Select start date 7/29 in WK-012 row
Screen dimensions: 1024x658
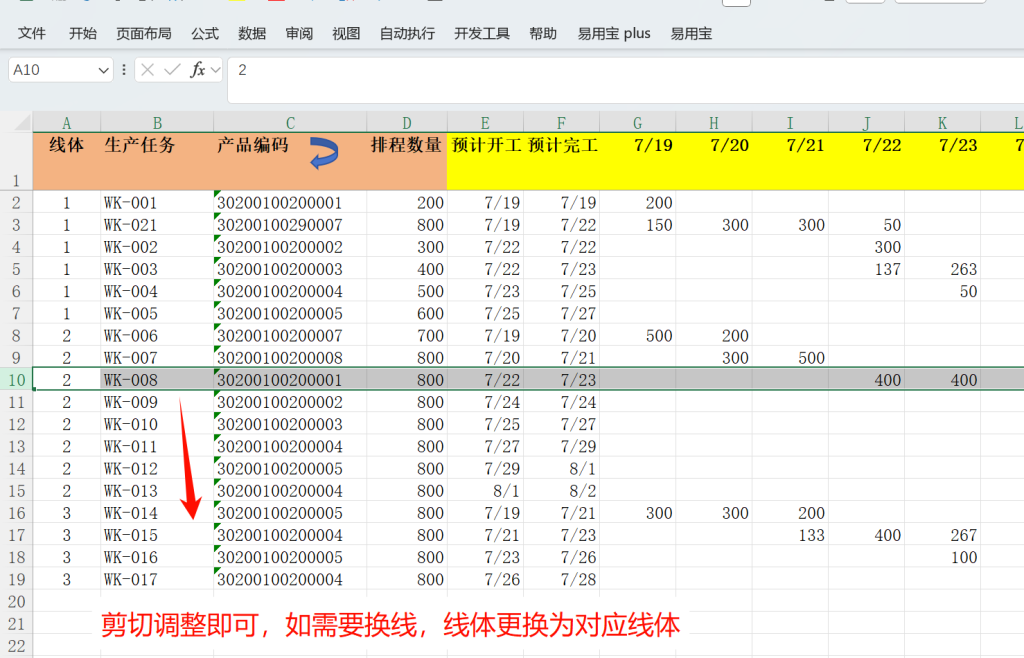[485, 469]
